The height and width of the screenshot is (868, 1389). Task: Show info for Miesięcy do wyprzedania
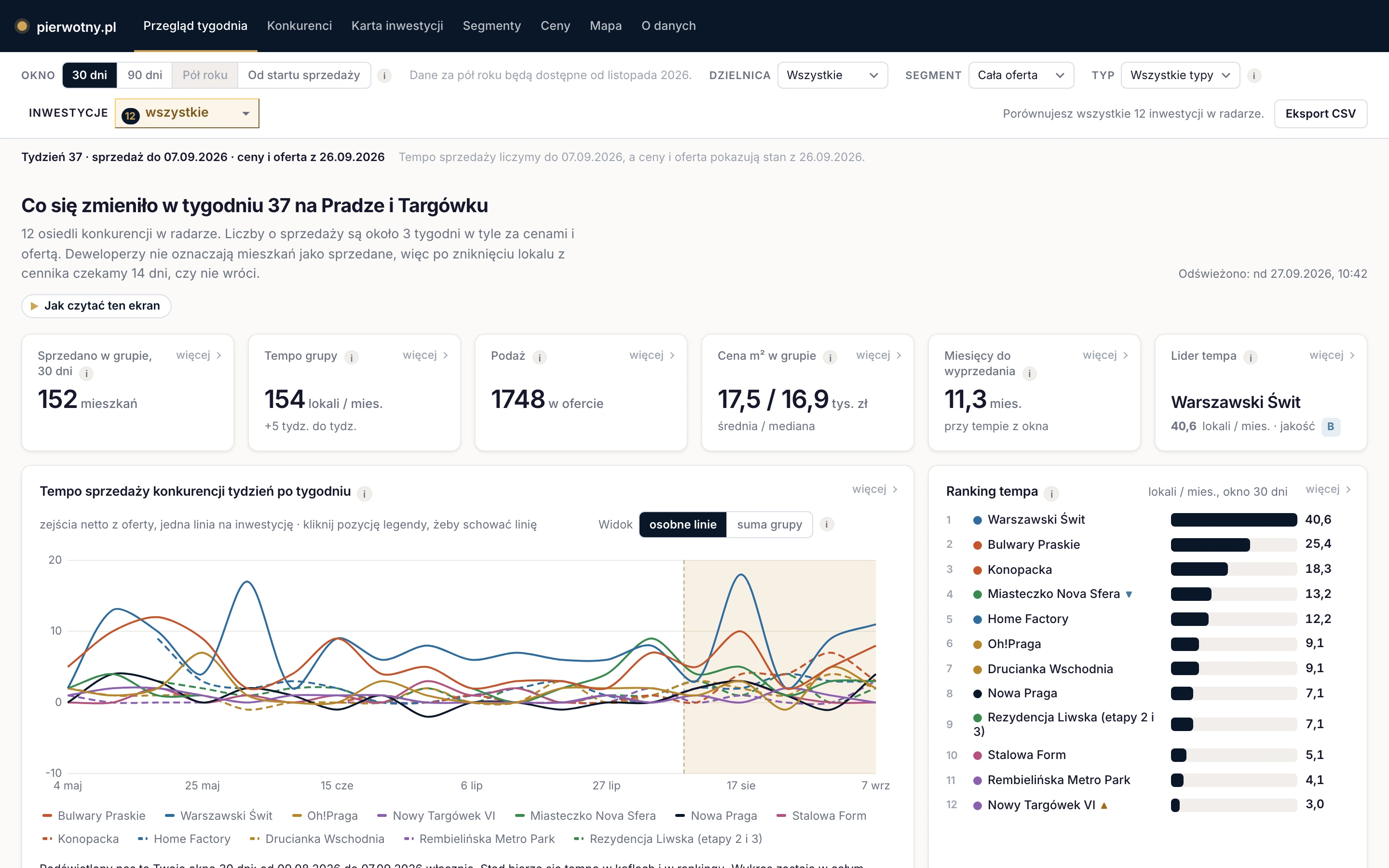1030,374
